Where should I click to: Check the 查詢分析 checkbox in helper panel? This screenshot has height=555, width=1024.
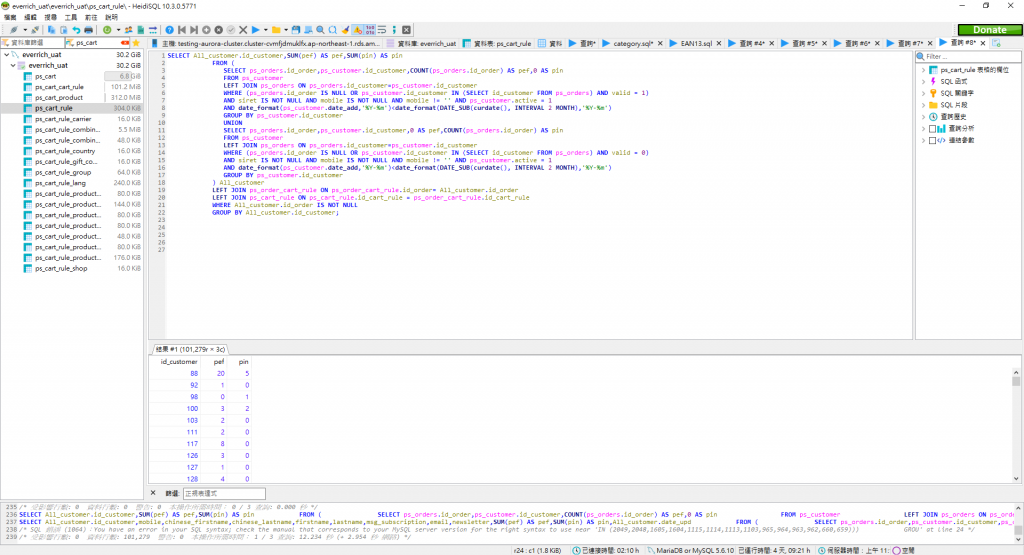click(x=933, y=129)
